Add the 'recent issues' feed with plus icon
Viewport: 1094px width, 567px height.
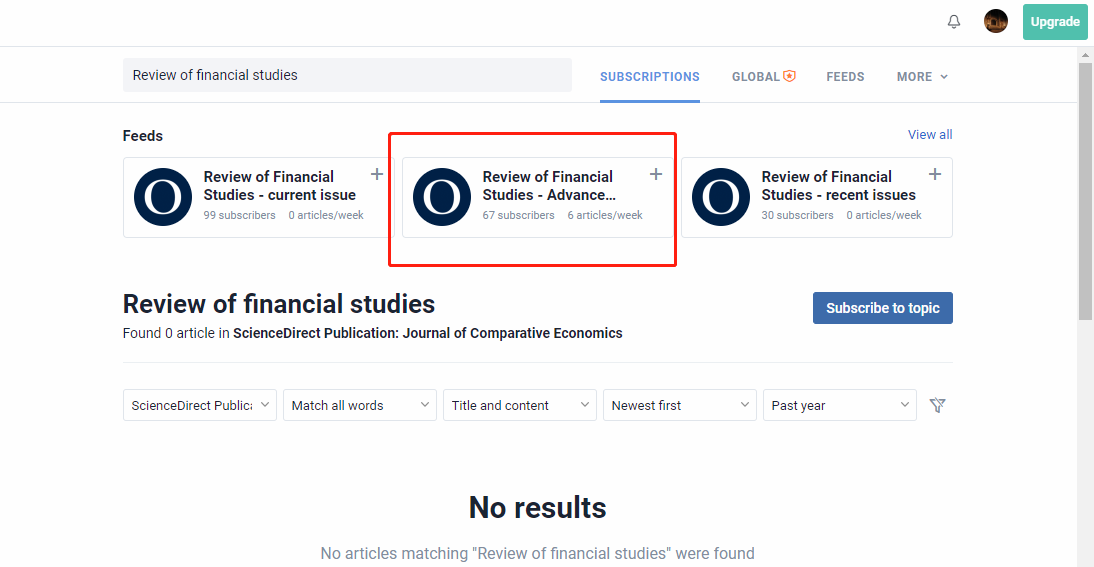[935, 175]
